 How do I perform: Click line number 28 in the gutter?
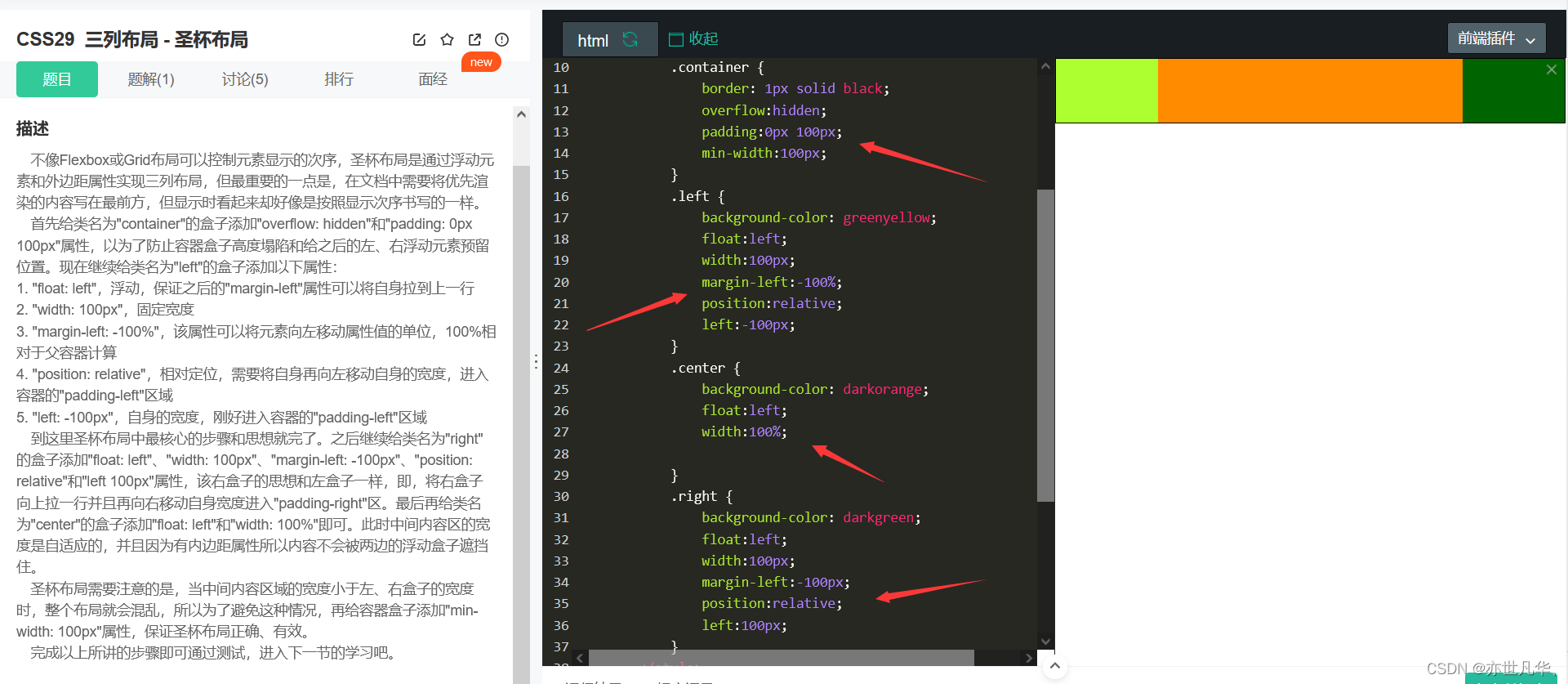pos(561,454)
